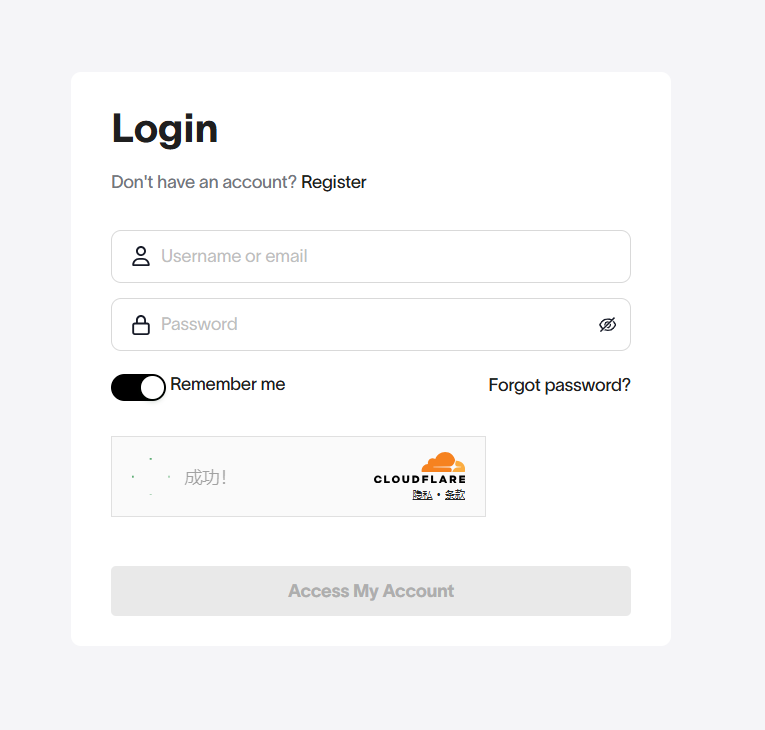This screenshot has width=765, height=730.
Task: Click the Don't have an account? text
Action: 204,182
